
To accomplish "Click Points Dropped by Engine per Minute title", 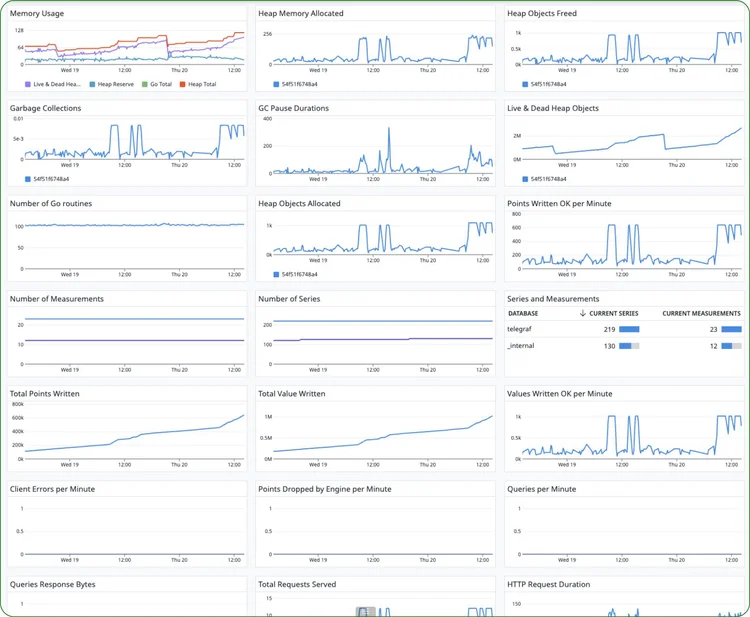I will [x=325, y=489].
